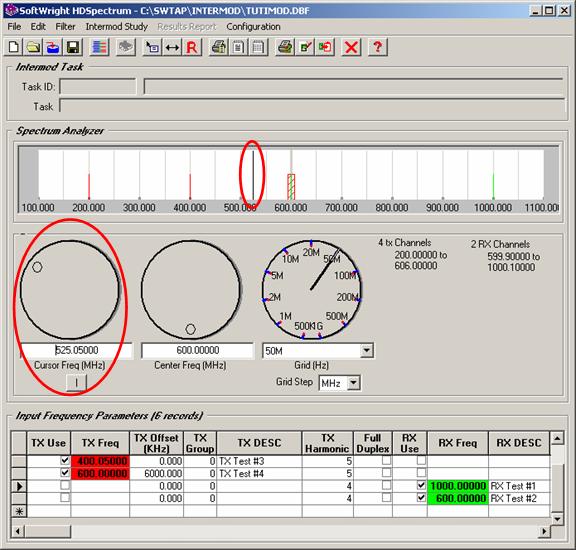This screenshot has height=550, width=576.
Task: Open the Edit menu
Action: (38, 26)
